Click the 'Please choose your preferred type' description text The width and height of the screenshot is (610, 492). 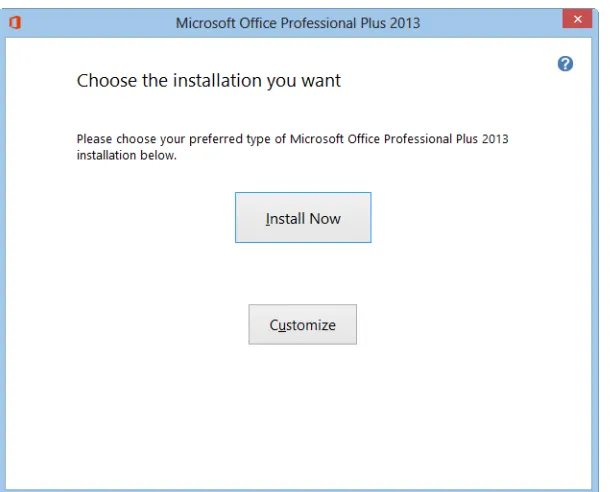293,147
